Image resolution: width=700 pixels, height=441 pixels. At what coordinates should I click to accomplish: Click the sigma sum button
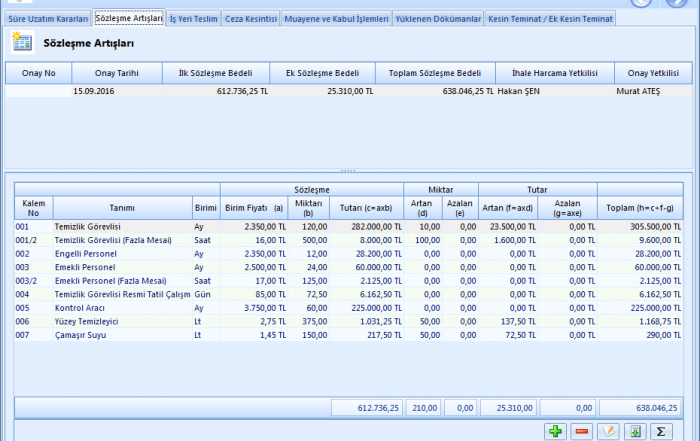pyautogui.click(x=660, y=431)
